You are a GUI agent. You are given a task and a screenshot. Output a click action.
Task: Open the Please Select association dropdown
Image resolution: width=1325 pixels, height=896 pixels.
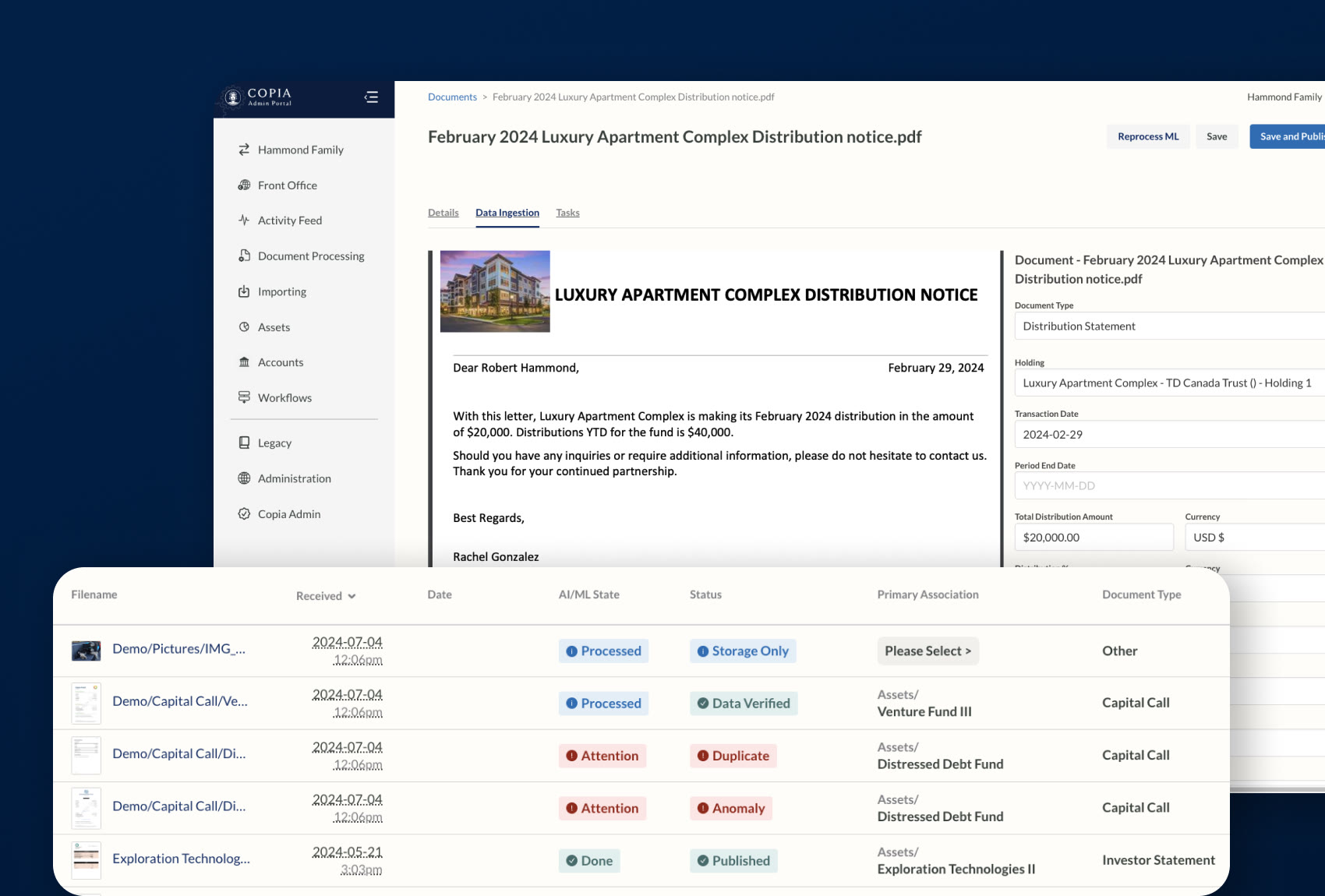927,651
